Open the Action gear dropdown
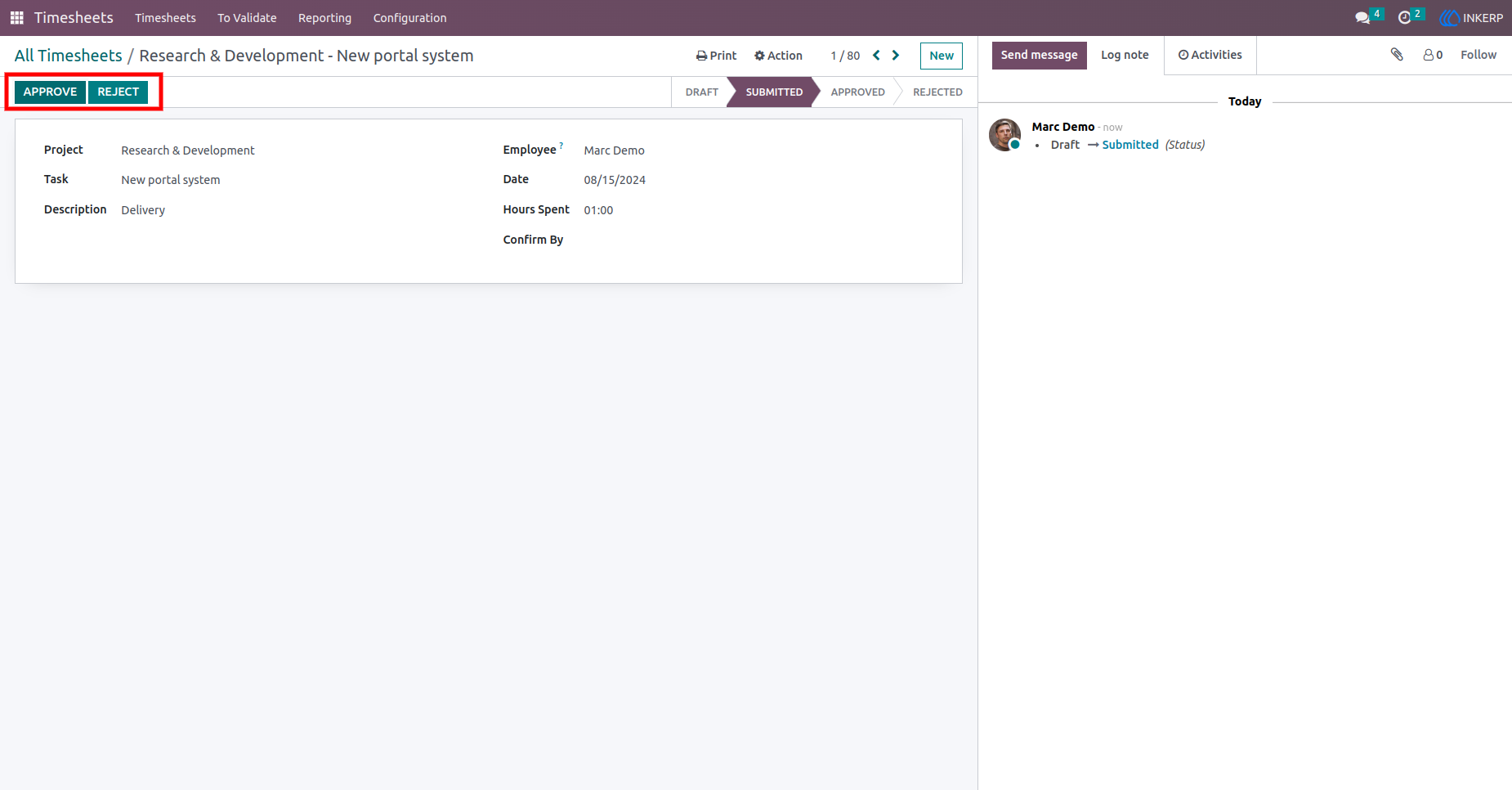 (x=778, y=56)
